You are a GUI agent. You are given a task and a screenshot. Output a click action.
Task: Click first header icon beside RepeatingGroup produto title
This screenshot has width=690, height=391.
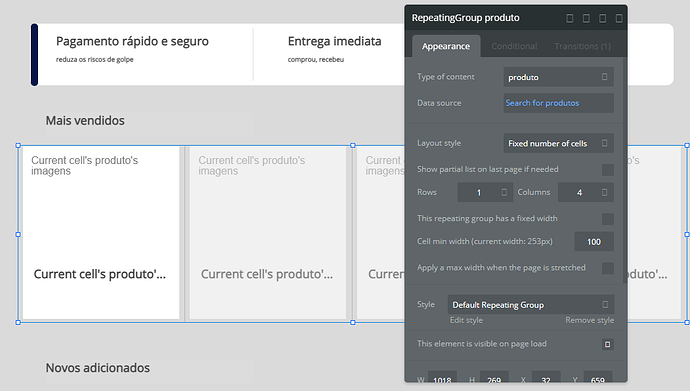click(569, 18)
